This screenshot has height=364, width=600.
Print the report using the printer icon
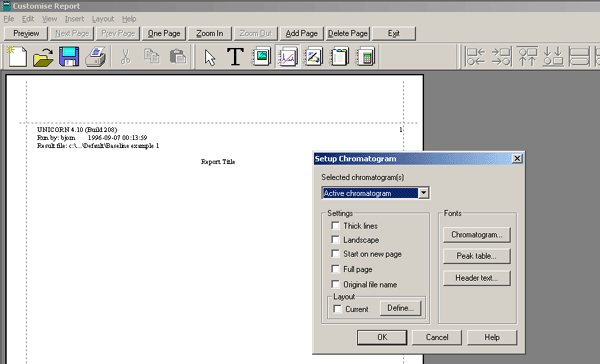click(x=95, y=57)
